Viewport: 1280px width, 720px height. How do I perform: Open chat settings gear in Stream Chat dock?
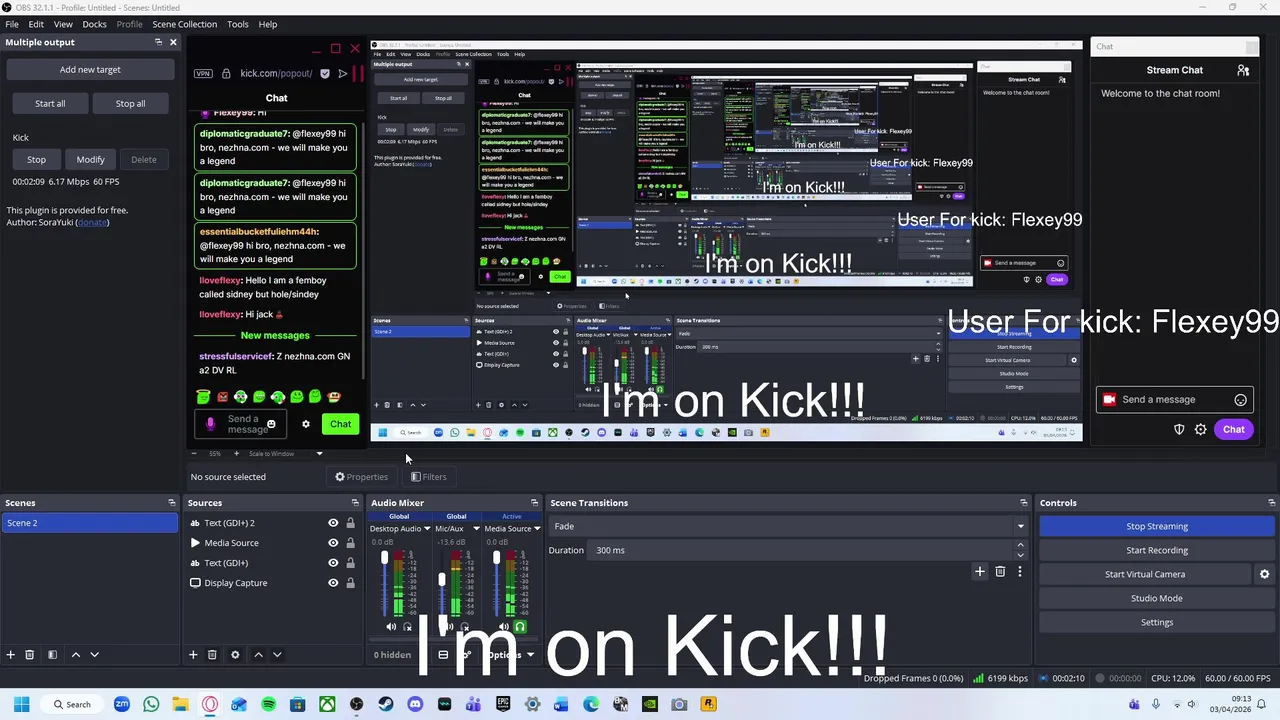coord(1201,430)
